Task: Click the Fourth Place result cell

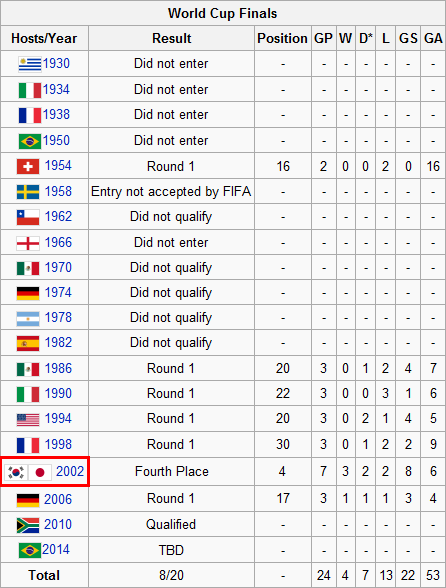Action: pos(171,471)
